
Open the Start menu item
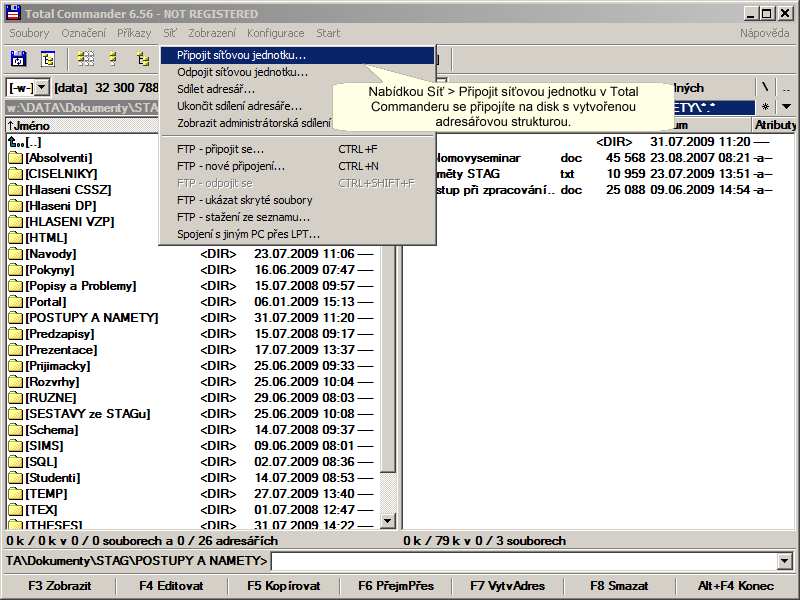click(328, 33)
